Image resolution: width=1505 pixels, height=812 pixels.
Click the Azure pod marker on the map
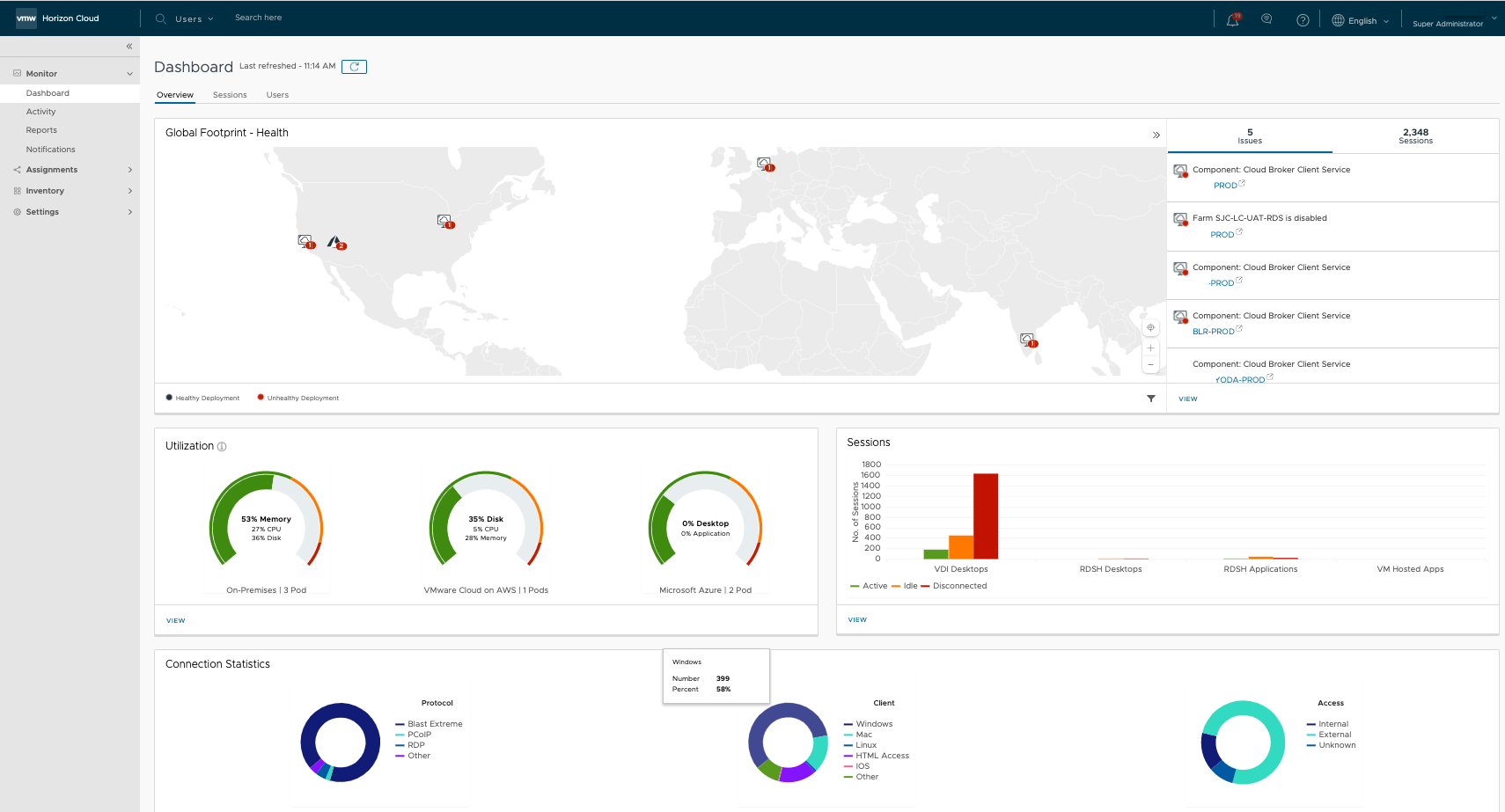[334, 242]
